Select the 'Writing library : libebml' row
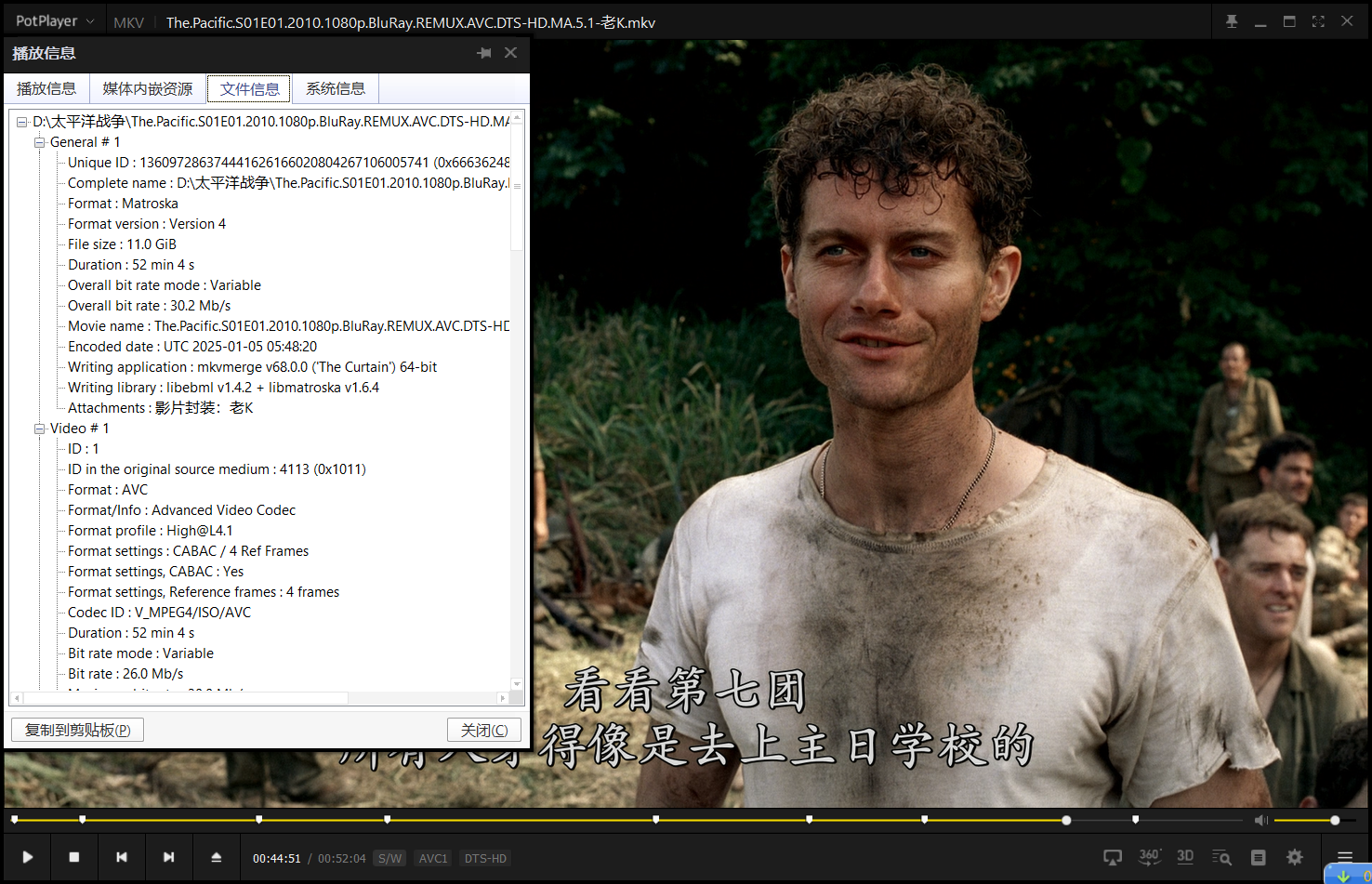 click(x=223, y=388)
